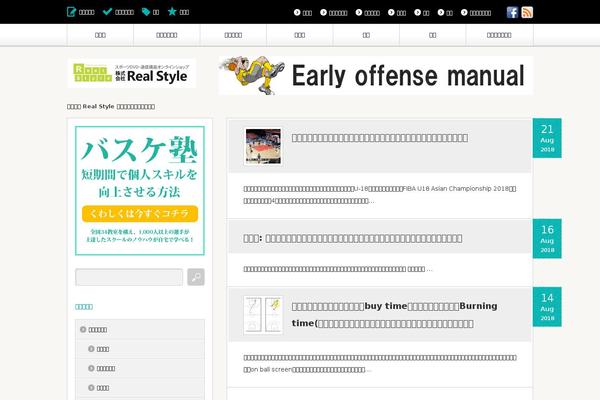
Task: Click the magnifier search button in sidebar
Action: [x=196, y=277]
